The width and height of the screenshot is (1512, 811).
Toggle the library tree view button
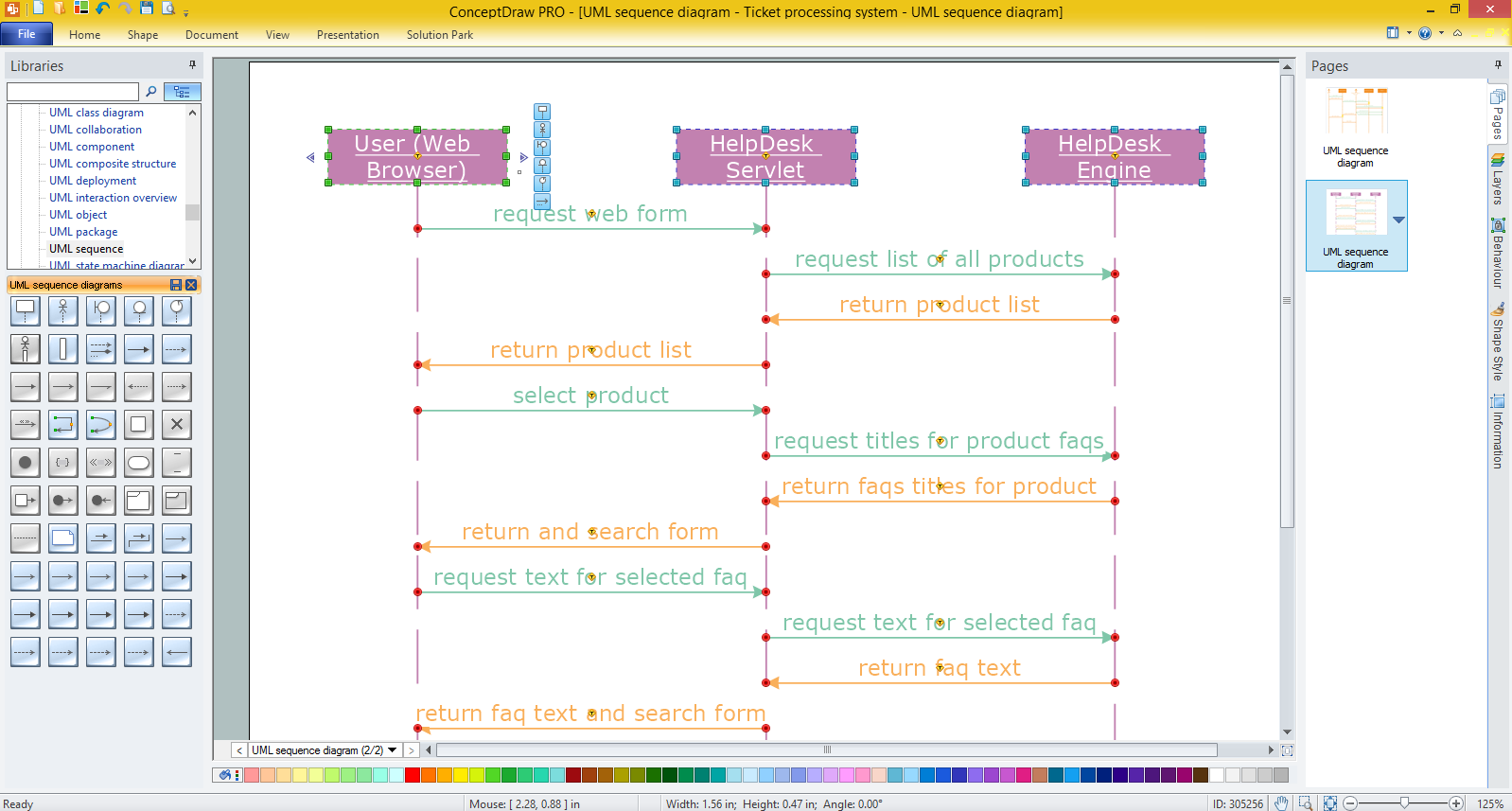[x=182, y=92]
